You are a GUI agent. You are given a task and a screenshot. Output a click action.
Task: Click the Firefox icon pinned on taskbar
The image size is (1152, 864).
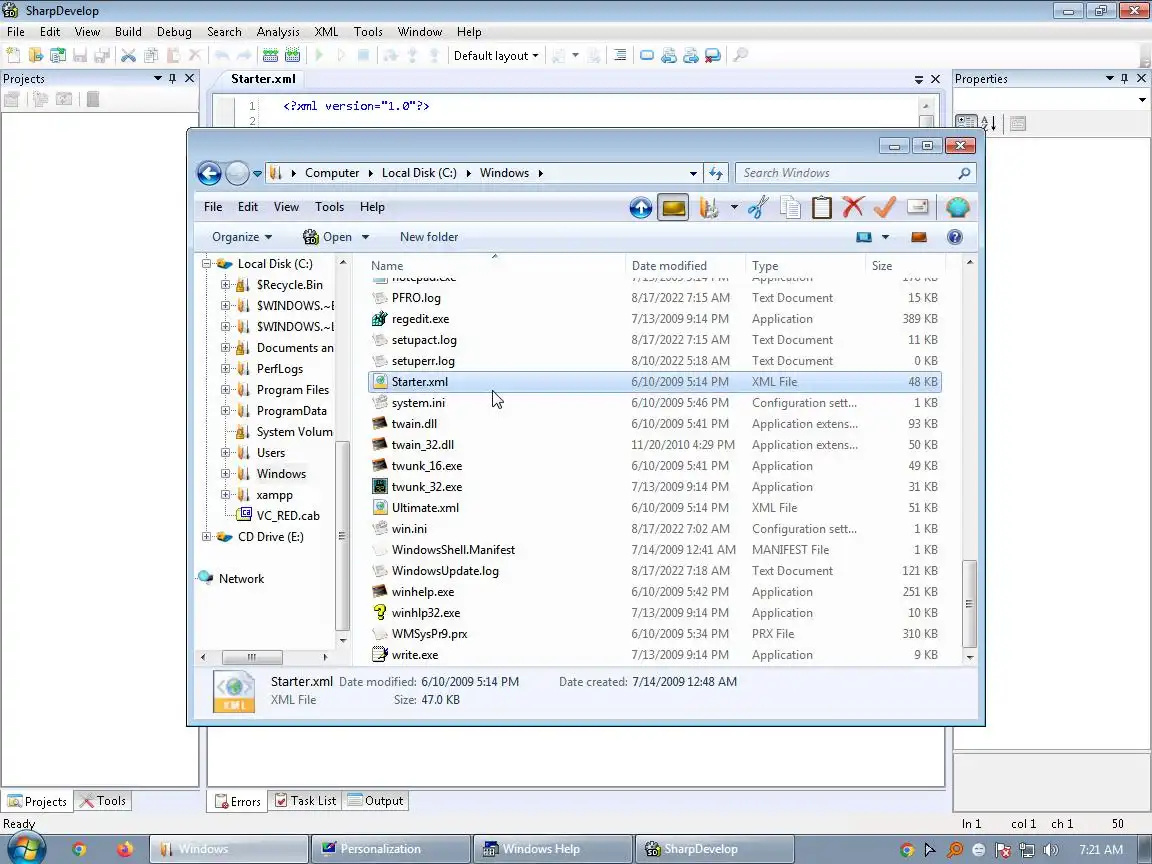coord(124,849)
